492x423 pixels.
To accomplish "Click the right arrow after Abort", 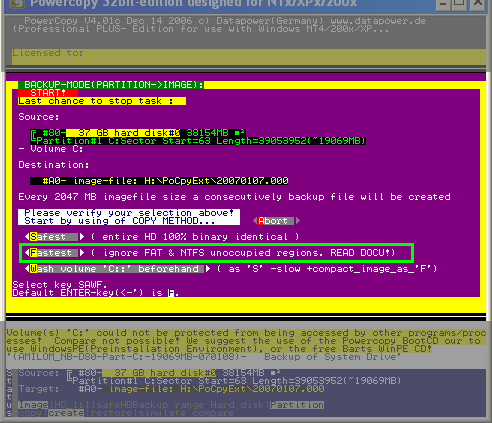I will tap(298, 221).
